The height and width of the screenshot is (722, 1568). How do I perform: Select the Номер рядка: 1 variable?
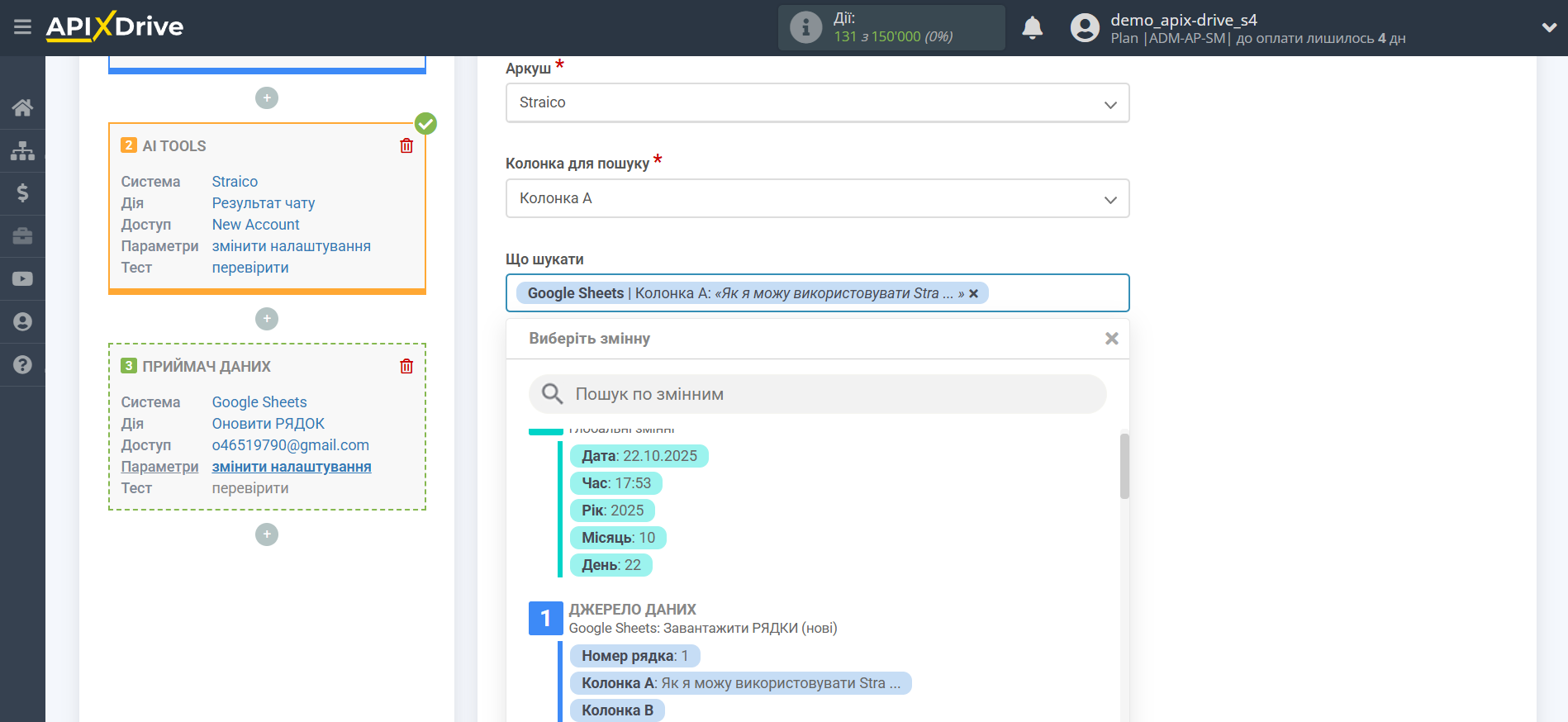[x=635, y=656]
